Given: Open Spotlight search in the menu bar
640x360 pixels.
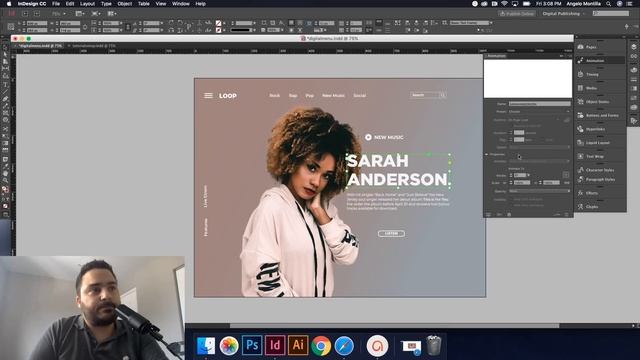Looking at the screenshot, I should click(609, 4).
